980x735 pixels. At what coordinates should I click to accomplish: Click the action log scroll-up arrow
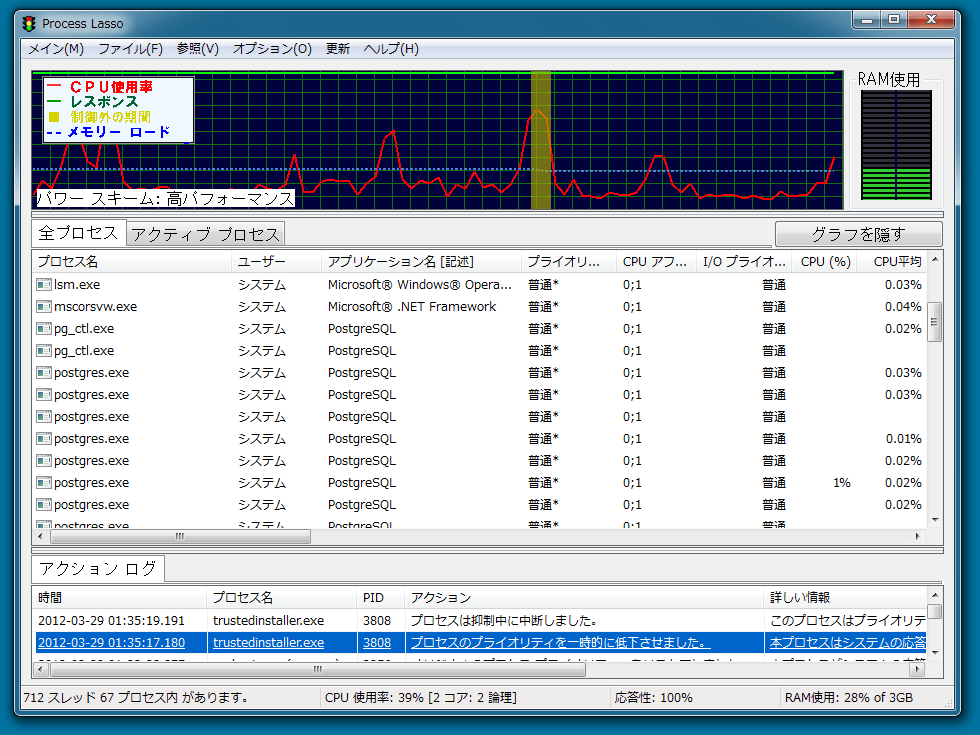click(x=935, y=595)
